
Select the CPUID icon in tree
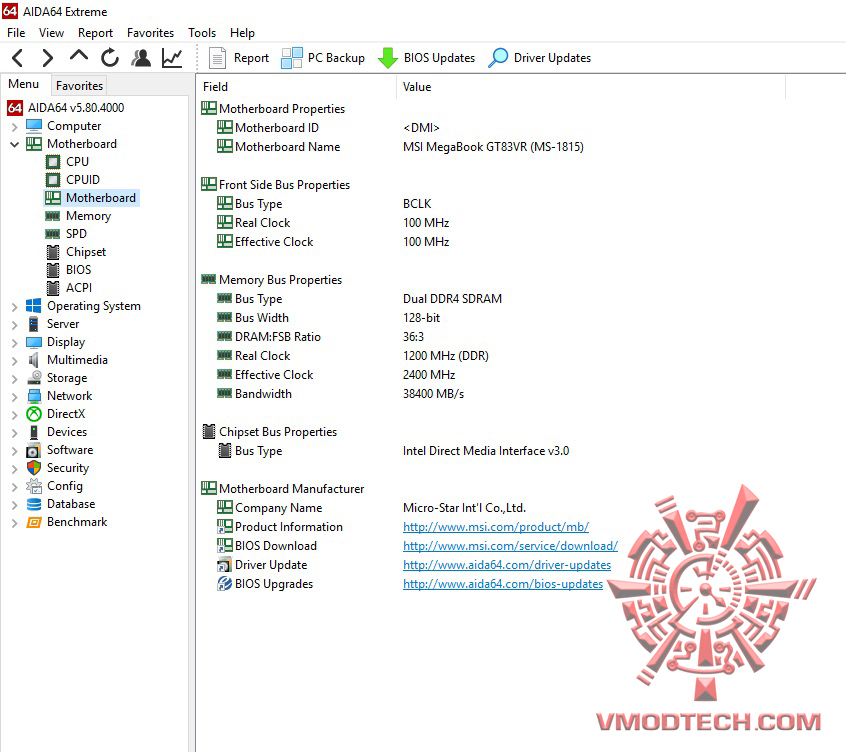coord(53,180)
